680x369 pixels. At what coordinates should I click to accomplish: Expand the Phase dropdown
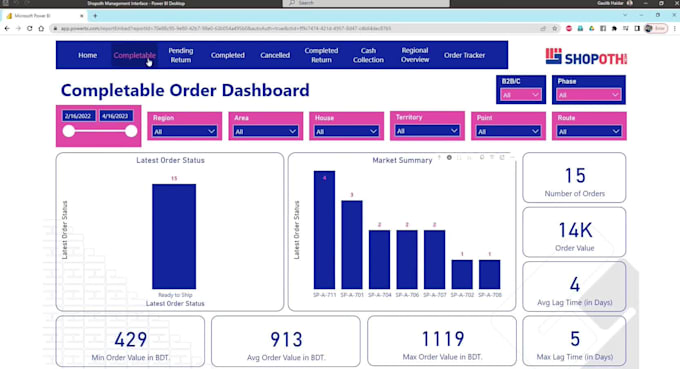tap(588, 95)
